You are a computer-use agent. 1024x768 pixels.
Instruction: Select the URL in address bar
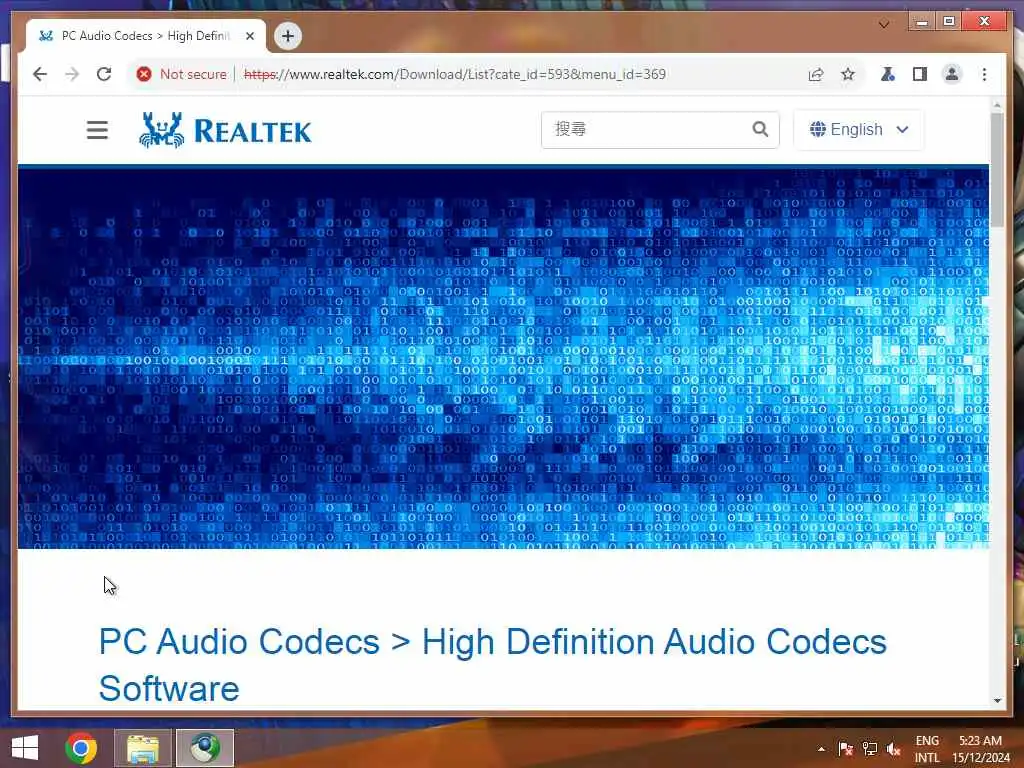(455, 74)
